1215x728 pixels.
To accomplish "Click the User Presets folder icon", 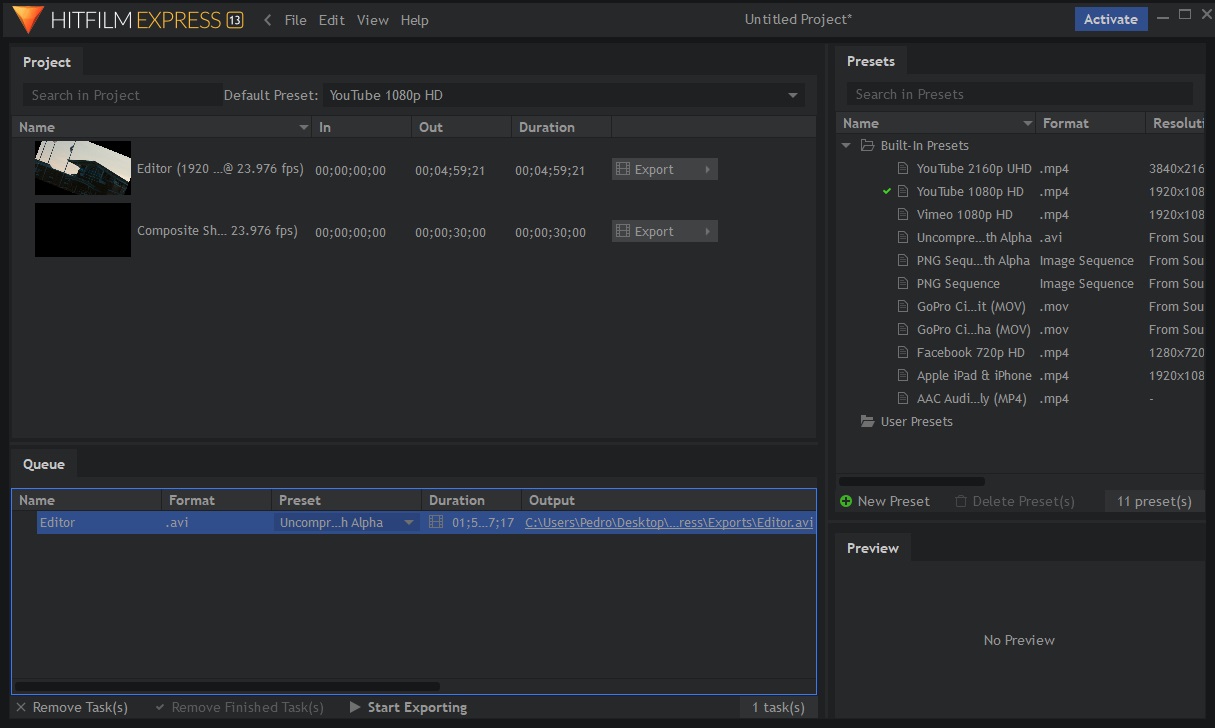I will click(x=867, y=421).
